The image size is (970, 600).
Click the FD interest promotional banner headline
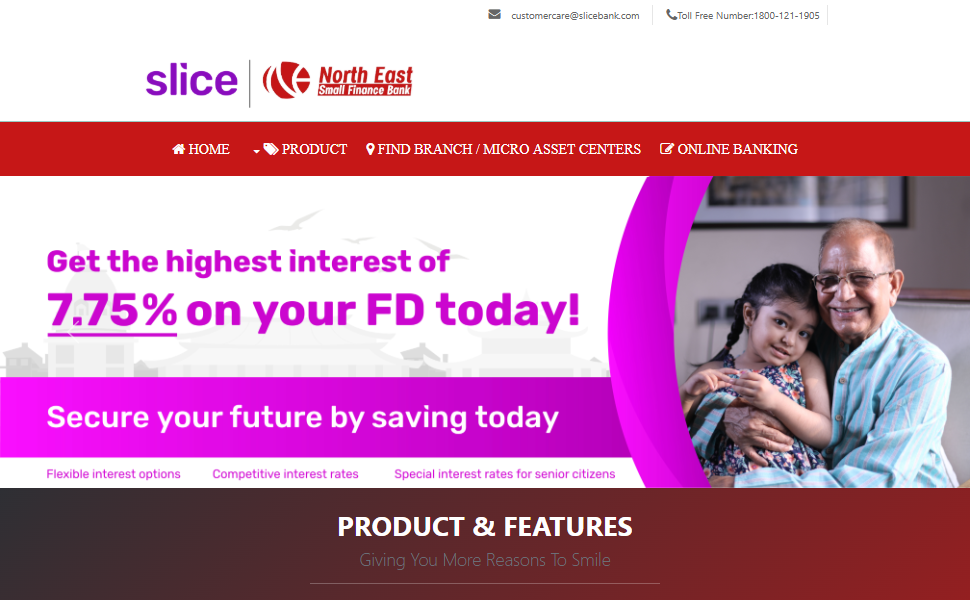[313, 289]
